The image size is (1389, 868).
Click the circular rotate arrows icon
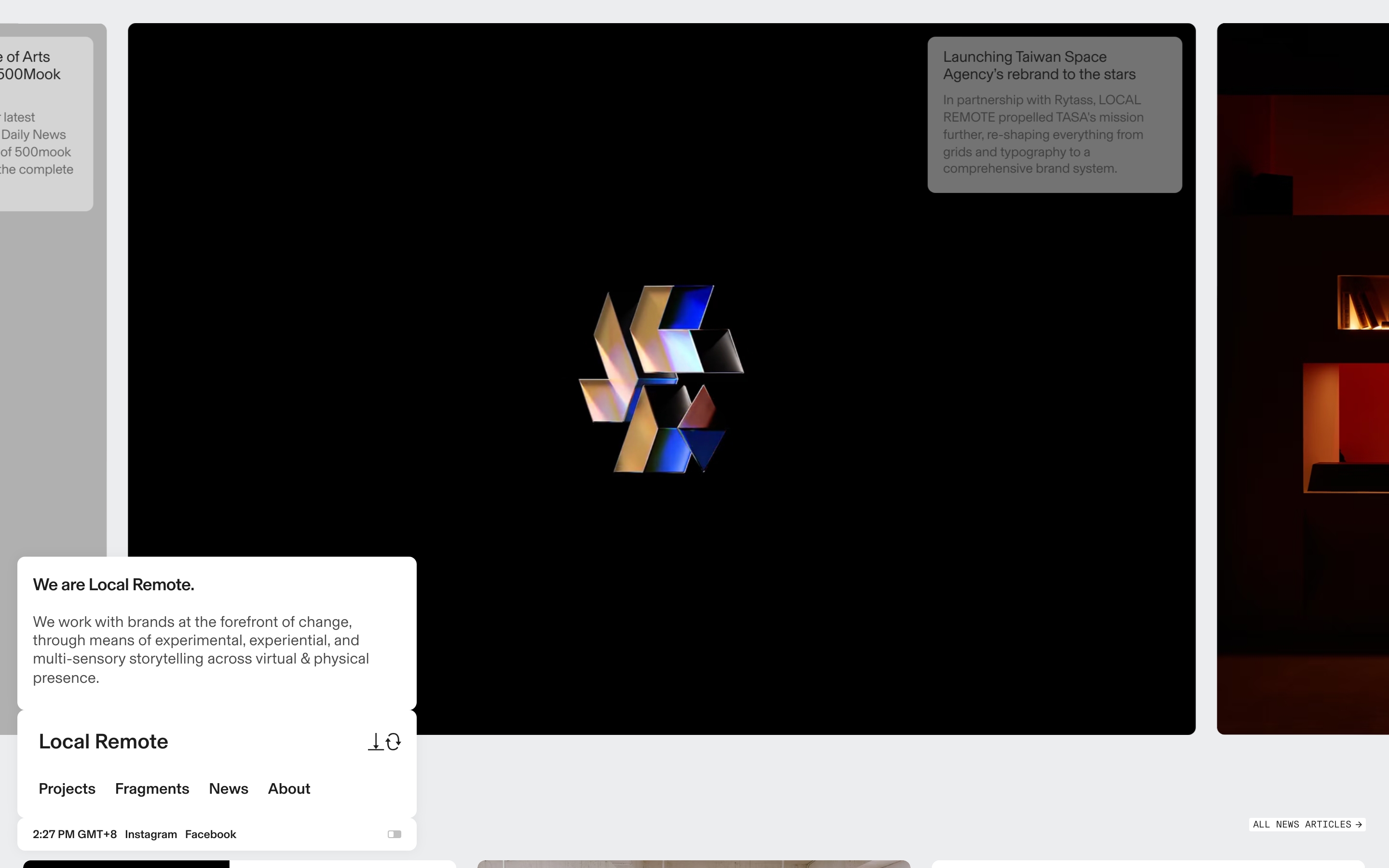point(394,742)
